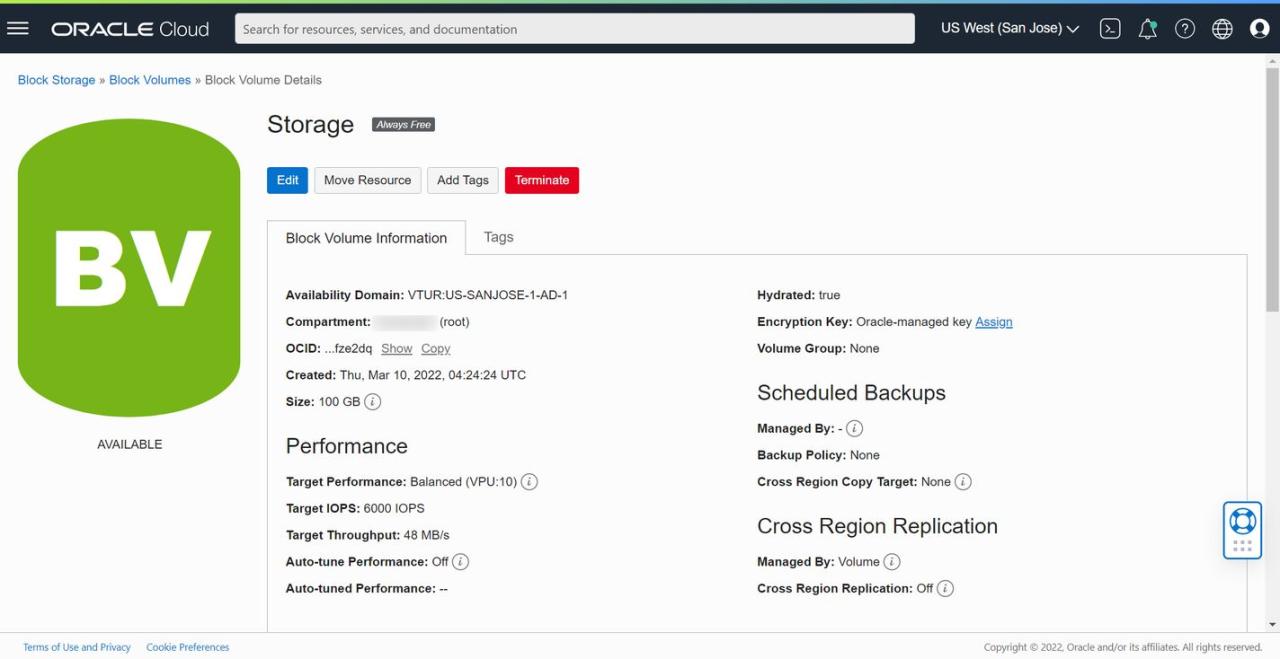
Task: Click the green BV block volume badge
Action: tap(129, 268)
